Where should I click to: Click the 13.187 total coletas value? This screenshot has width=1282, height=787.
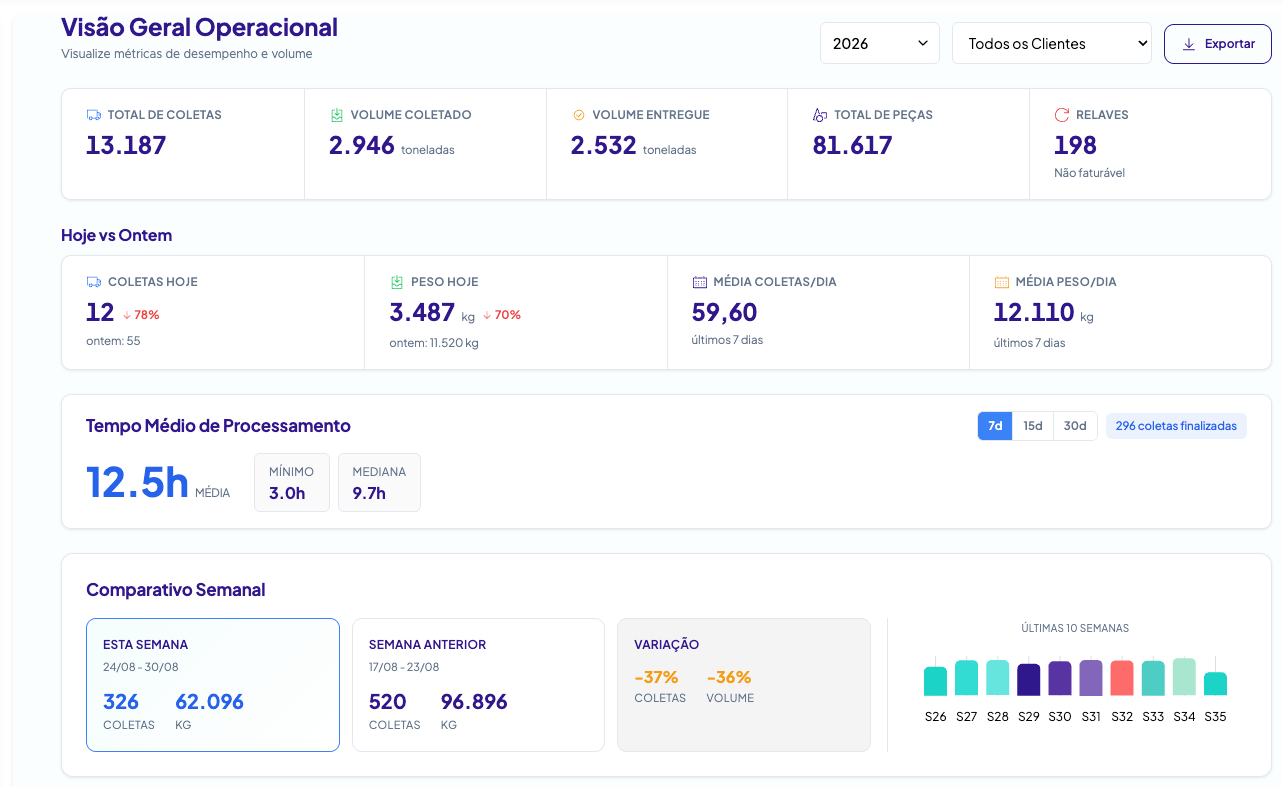[x=126, y=146]
